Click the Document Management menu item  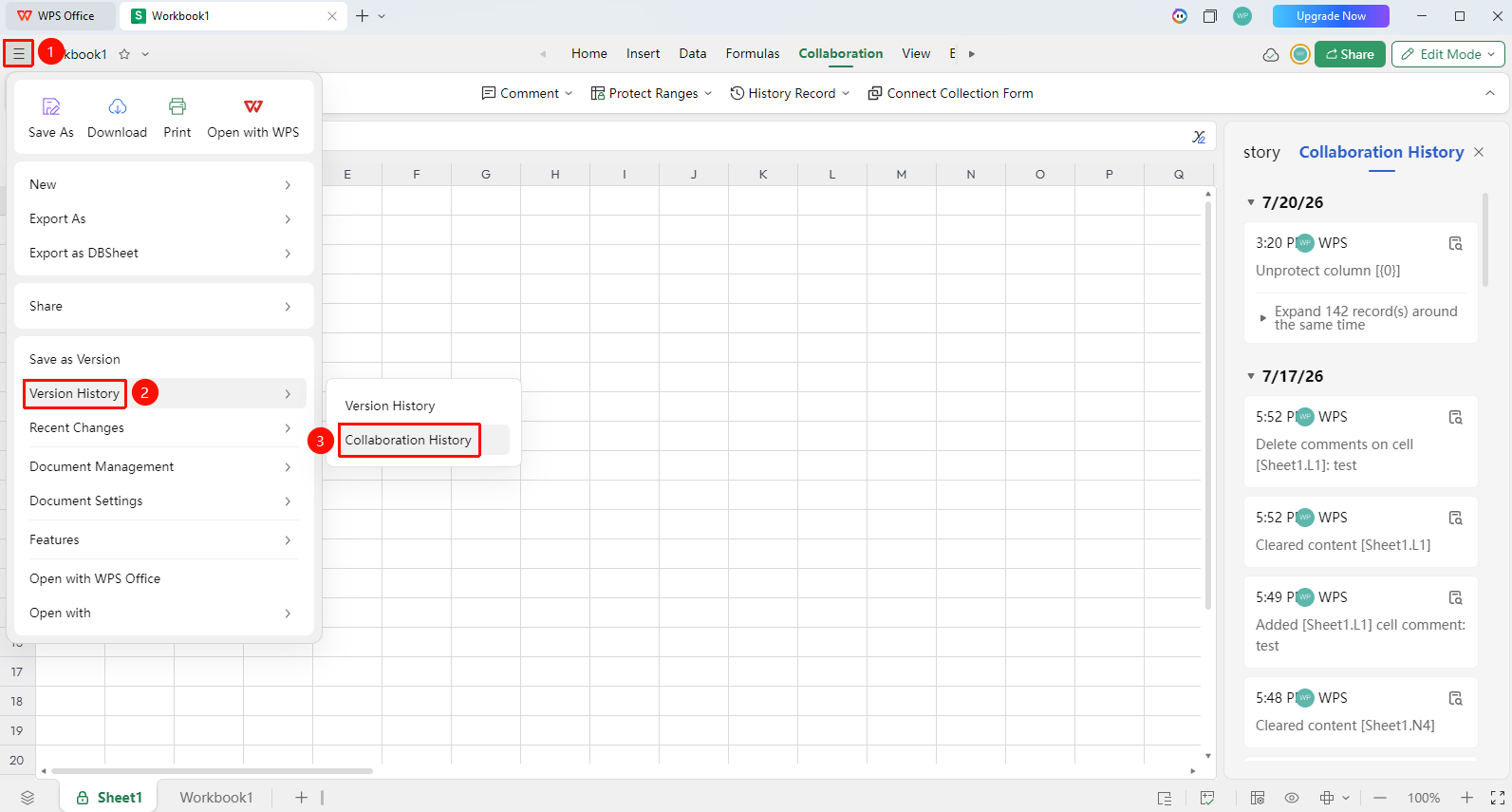[x=160, y=466]
